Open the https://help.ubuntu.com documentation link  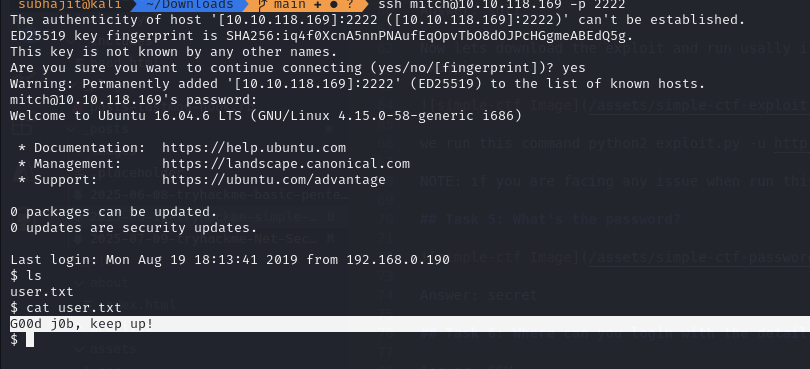coord(254,148)
